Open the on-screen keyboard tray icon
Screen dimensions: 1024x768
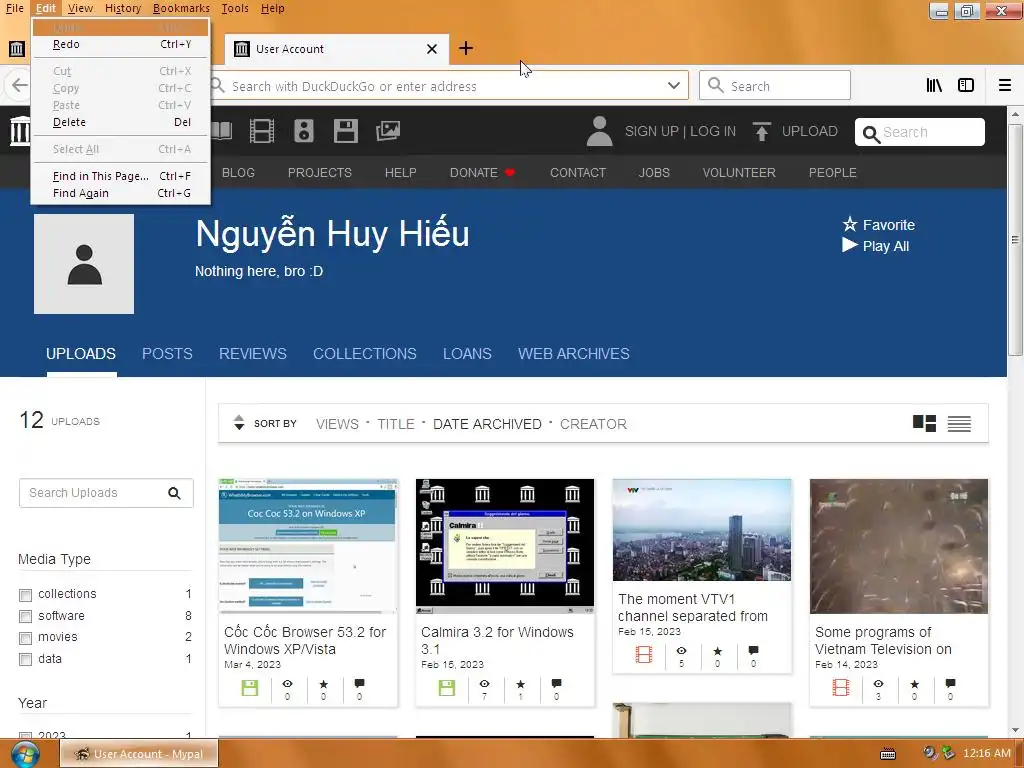pyautogui.click(x=888, y=754)
